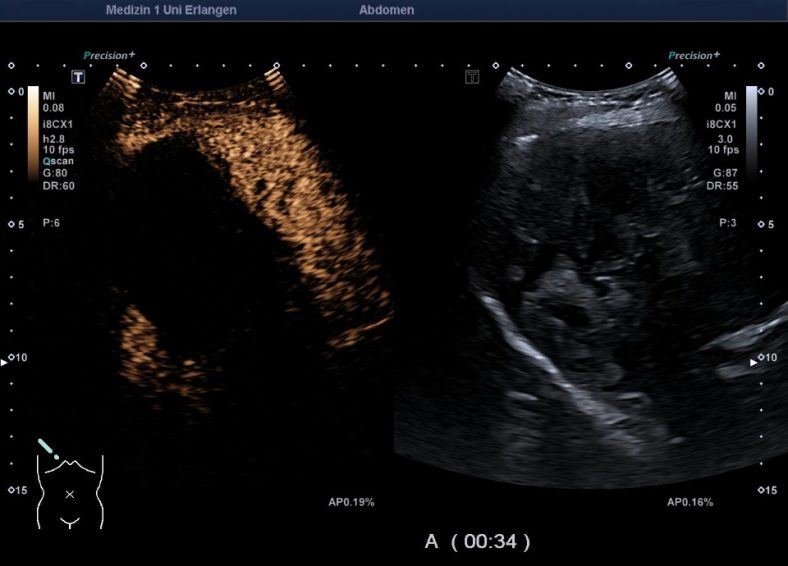Click the G:87 gain value on right

725,173
